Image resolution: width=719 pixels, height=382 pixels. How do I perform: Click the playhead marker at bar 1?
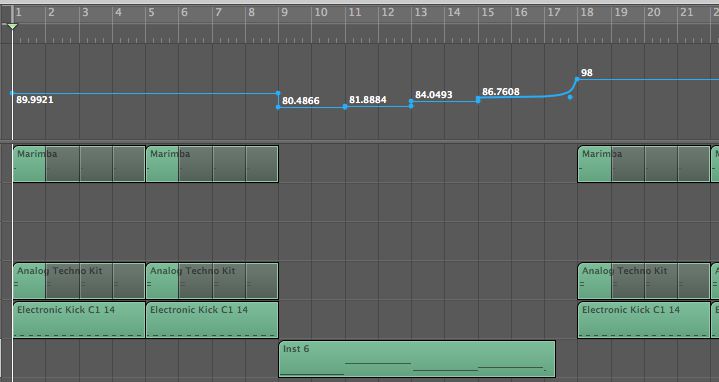click(x=12, y=27)
